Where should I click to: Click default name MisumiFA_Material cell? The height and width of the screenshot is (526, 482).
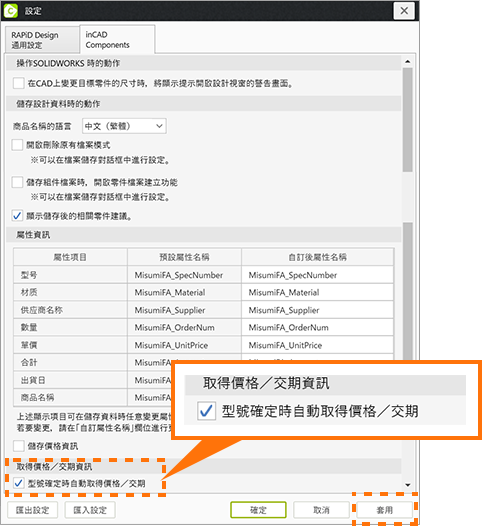click(x=184, y=293)
